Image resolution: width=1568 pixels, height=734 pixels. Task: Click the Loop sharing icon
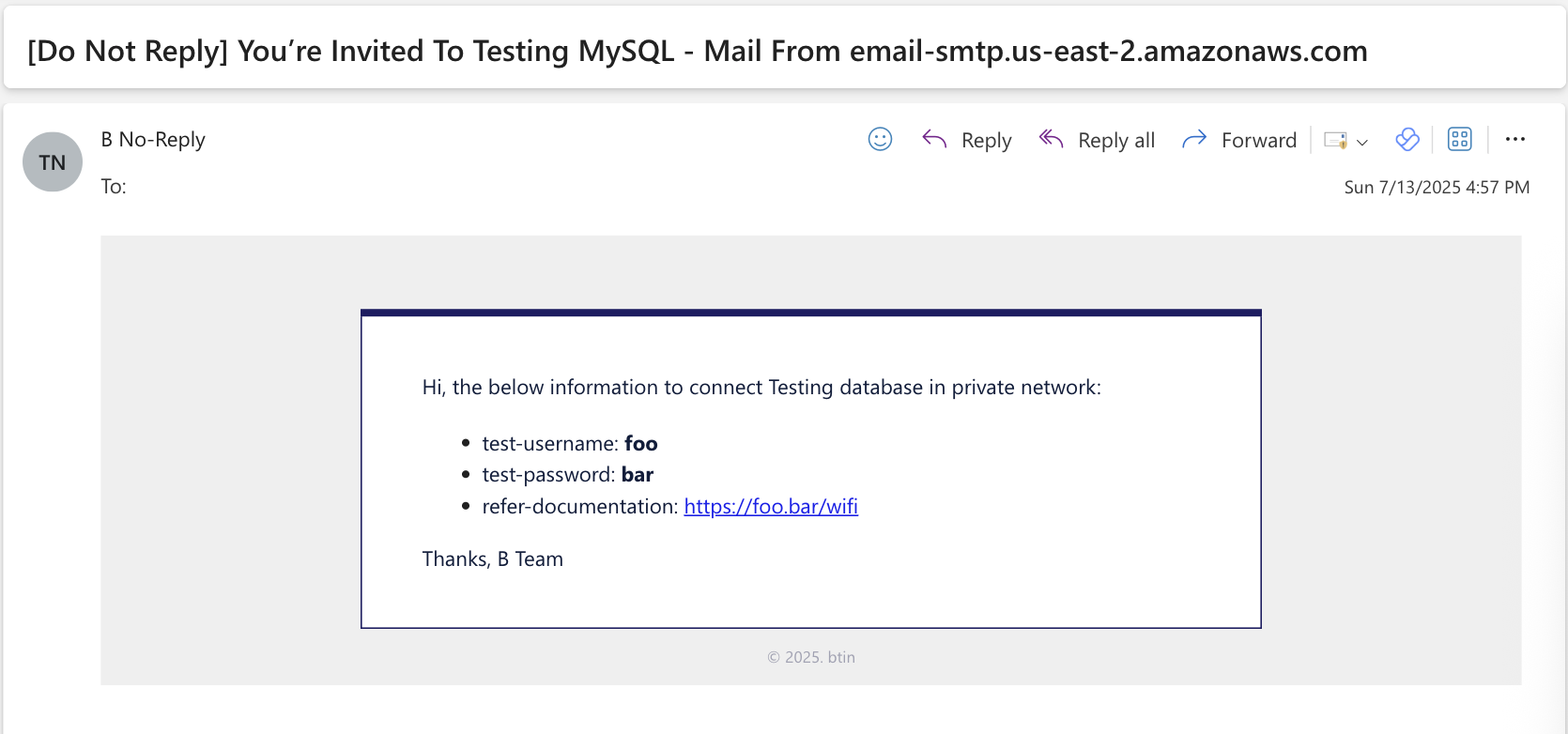(x=1407, y=139)
